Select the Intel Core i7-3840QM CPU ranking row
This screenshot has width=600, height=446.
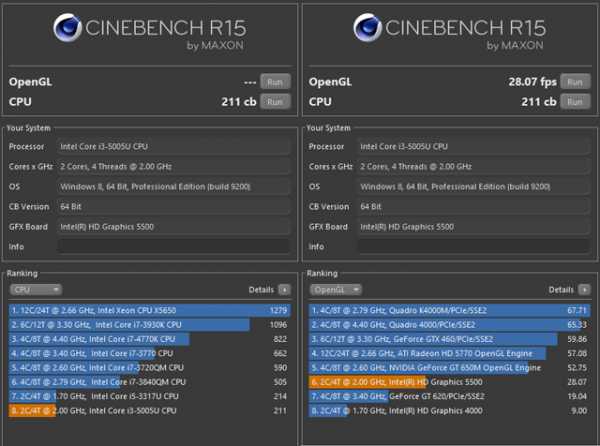click(x=149, y=382)
